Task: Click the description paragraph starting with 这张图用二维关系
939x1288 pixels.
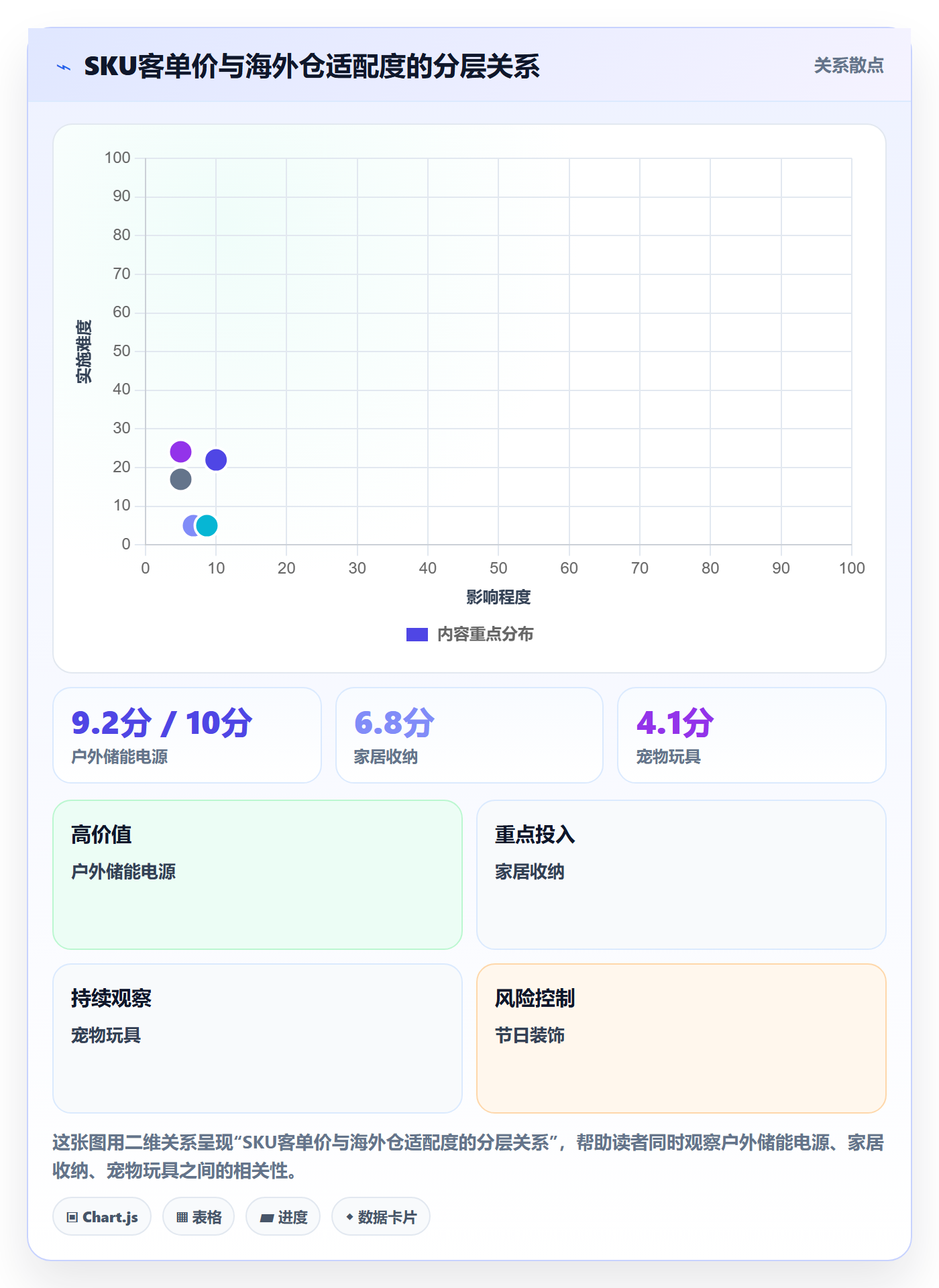Action: click(468, 1157)
